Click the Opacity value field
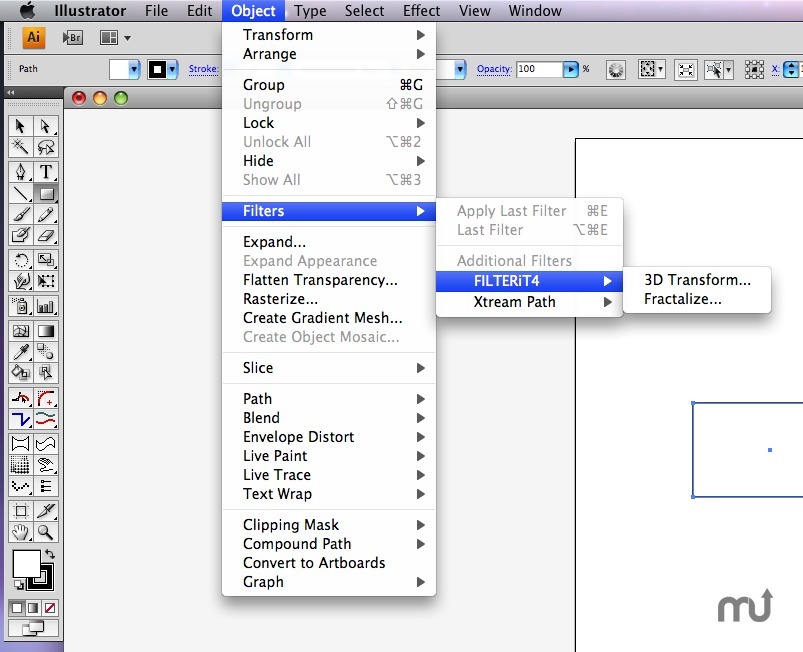The image size is (803, 652). pos(539,69)
